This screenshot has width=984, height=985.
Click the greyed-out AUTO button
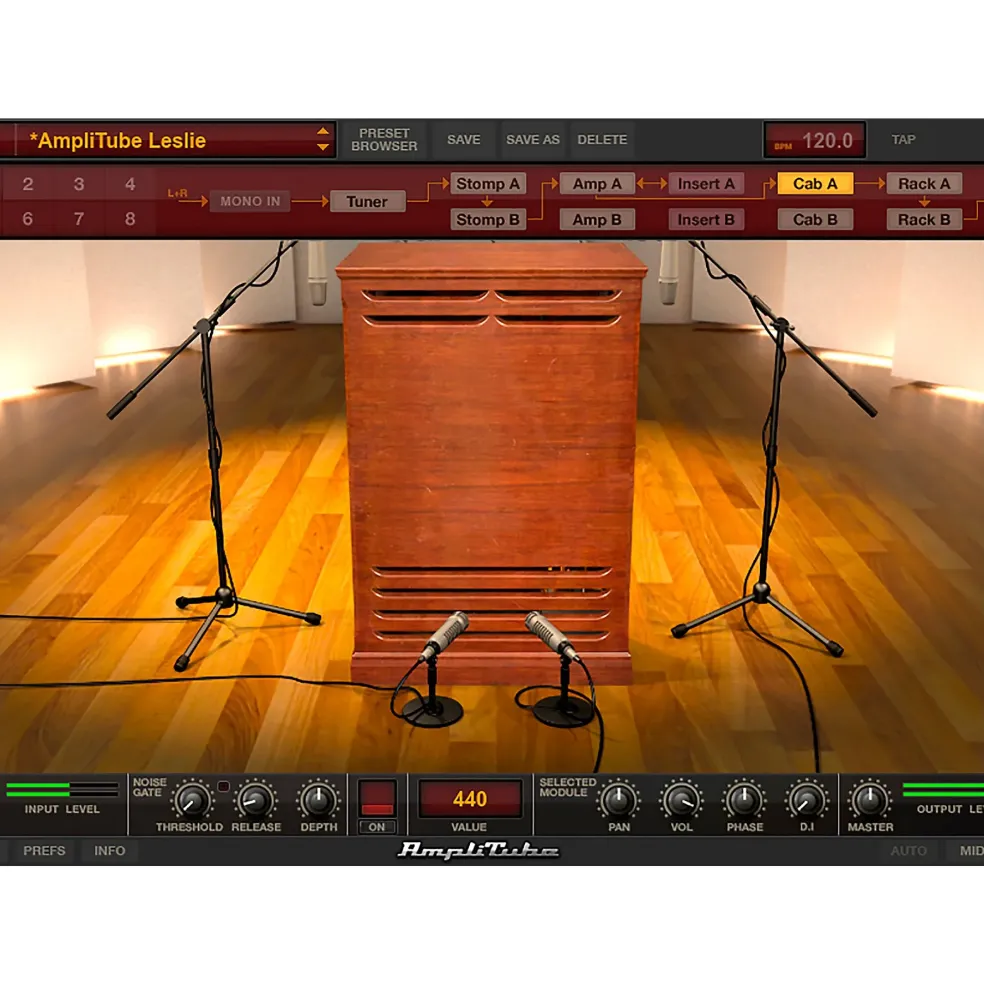909,851
